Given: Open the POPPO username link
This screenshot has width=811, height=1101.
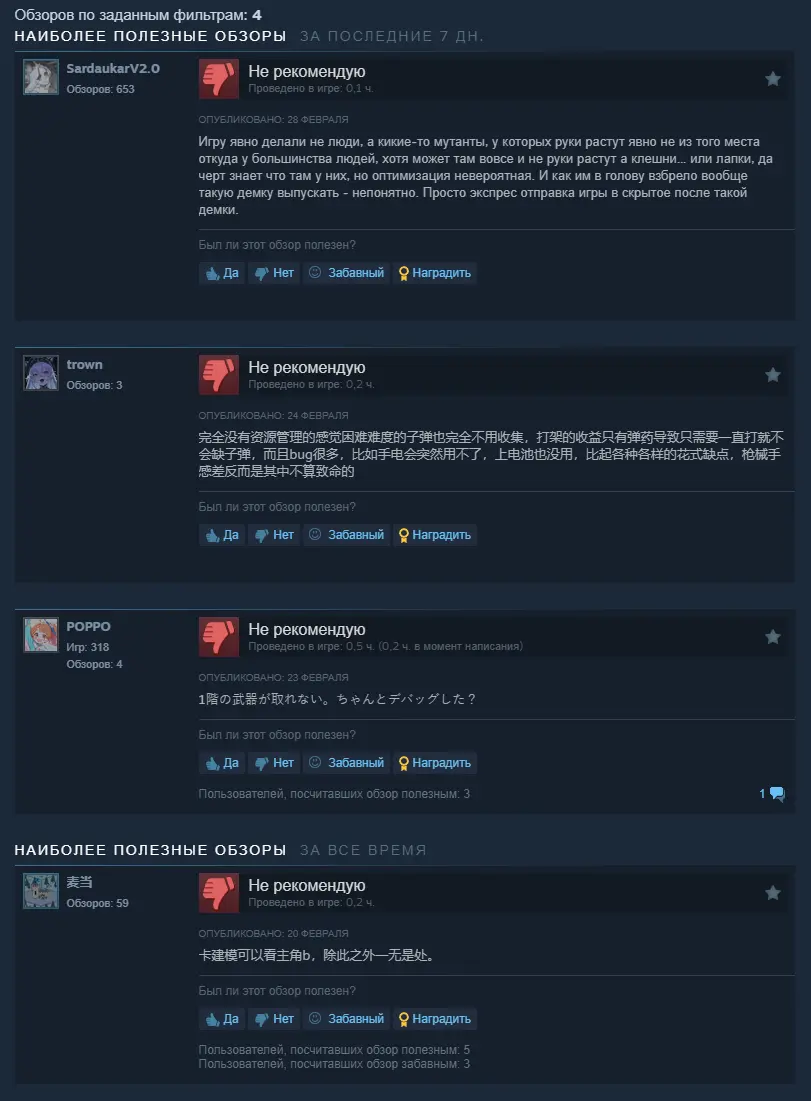Looking at the screenshot, I should point(88,626).
